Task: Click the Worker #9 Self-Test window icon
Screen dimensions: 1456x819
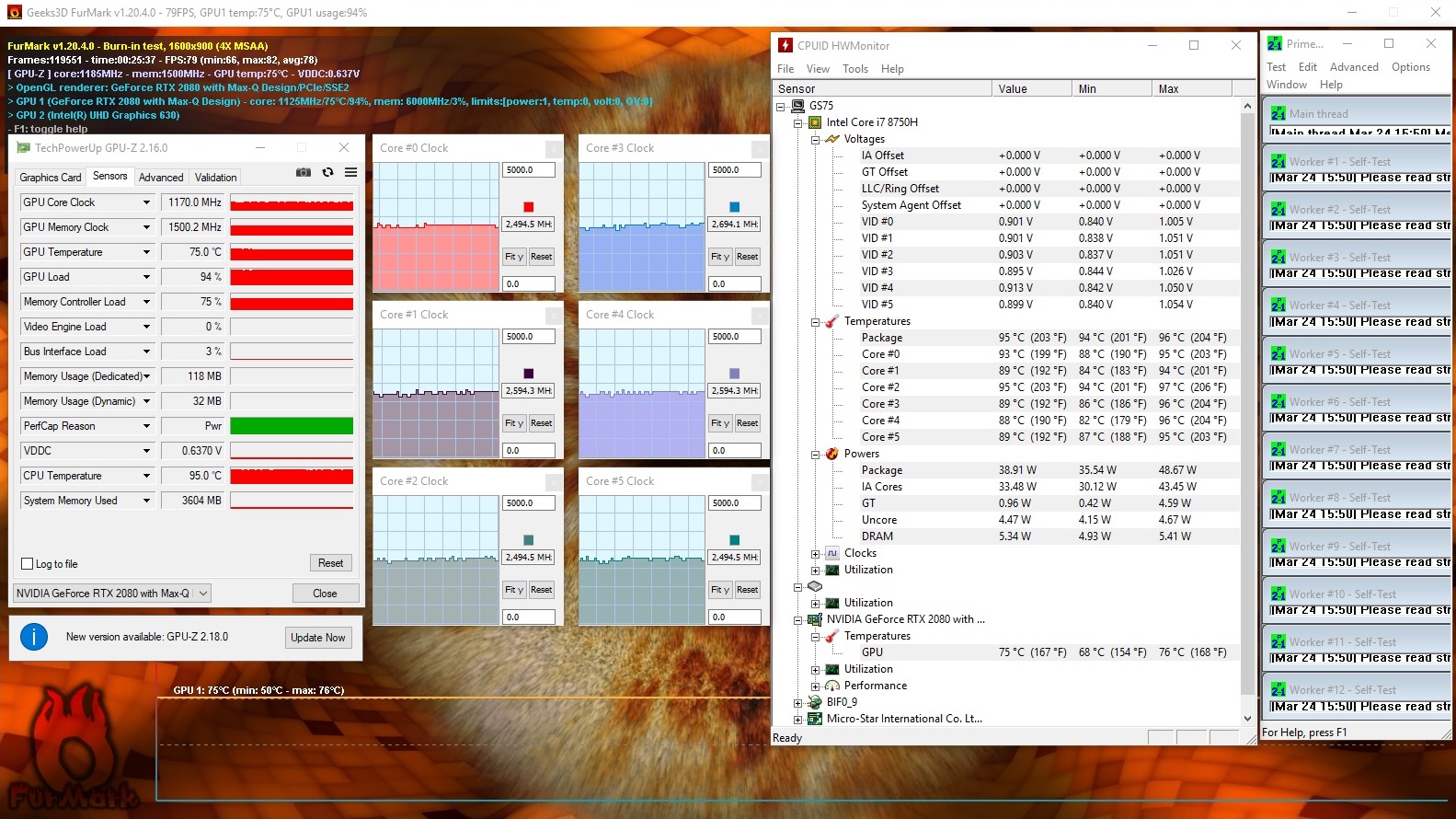Action: point(1278,546)
